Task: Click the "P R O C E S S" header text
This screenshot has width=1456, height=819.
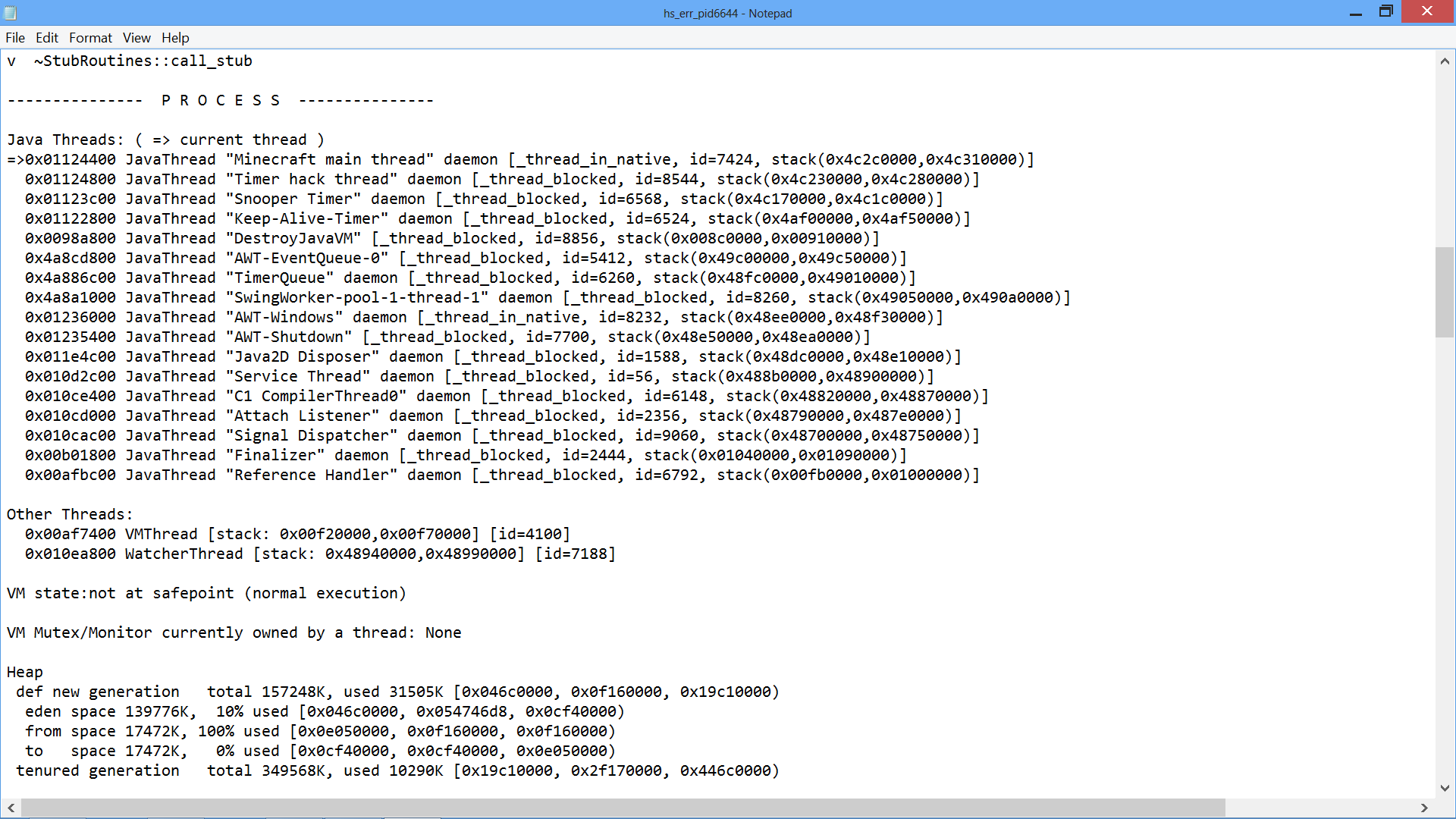Action: click(x=221, y=101)
